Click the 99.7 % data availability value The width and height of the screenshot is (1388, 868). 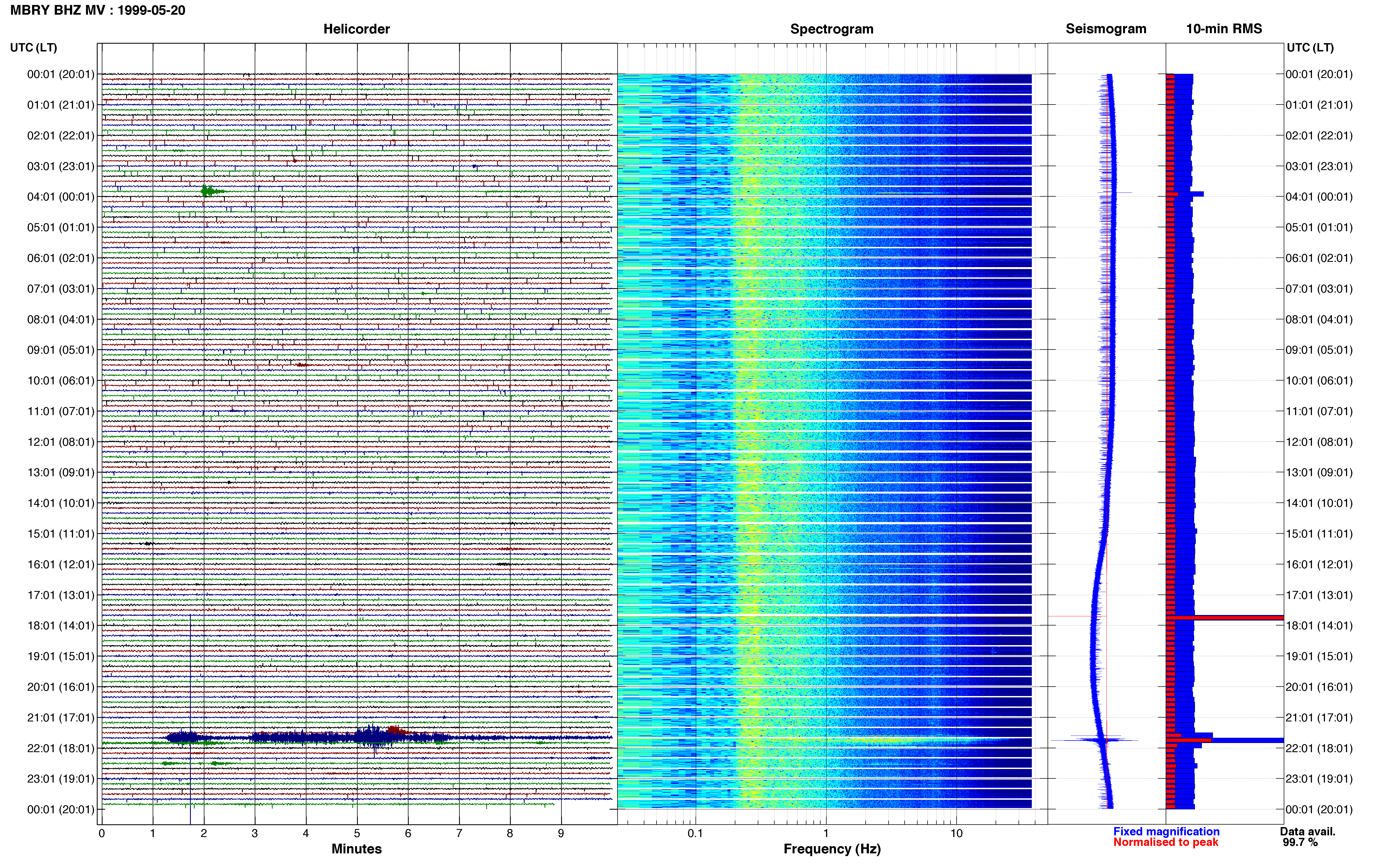pos(1300,842)
